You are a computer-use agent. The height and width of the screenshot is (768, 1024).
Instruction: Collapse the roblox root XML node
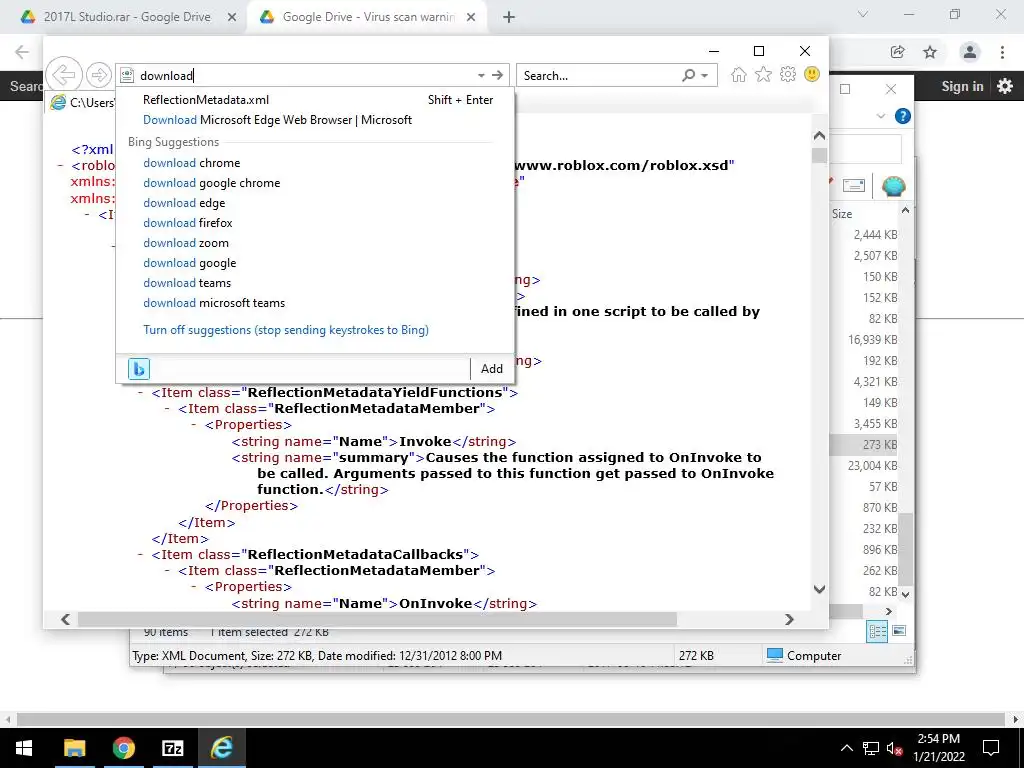61,166
